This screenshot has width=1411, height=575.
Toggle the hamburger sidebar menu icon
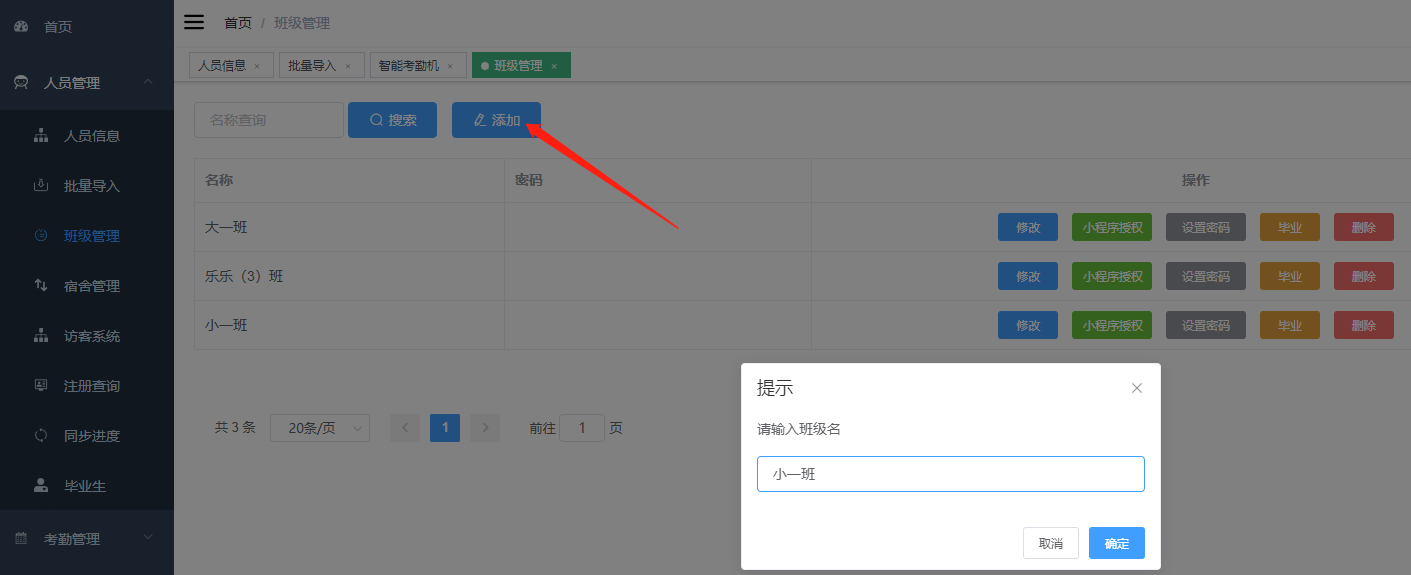pos(194,22)
